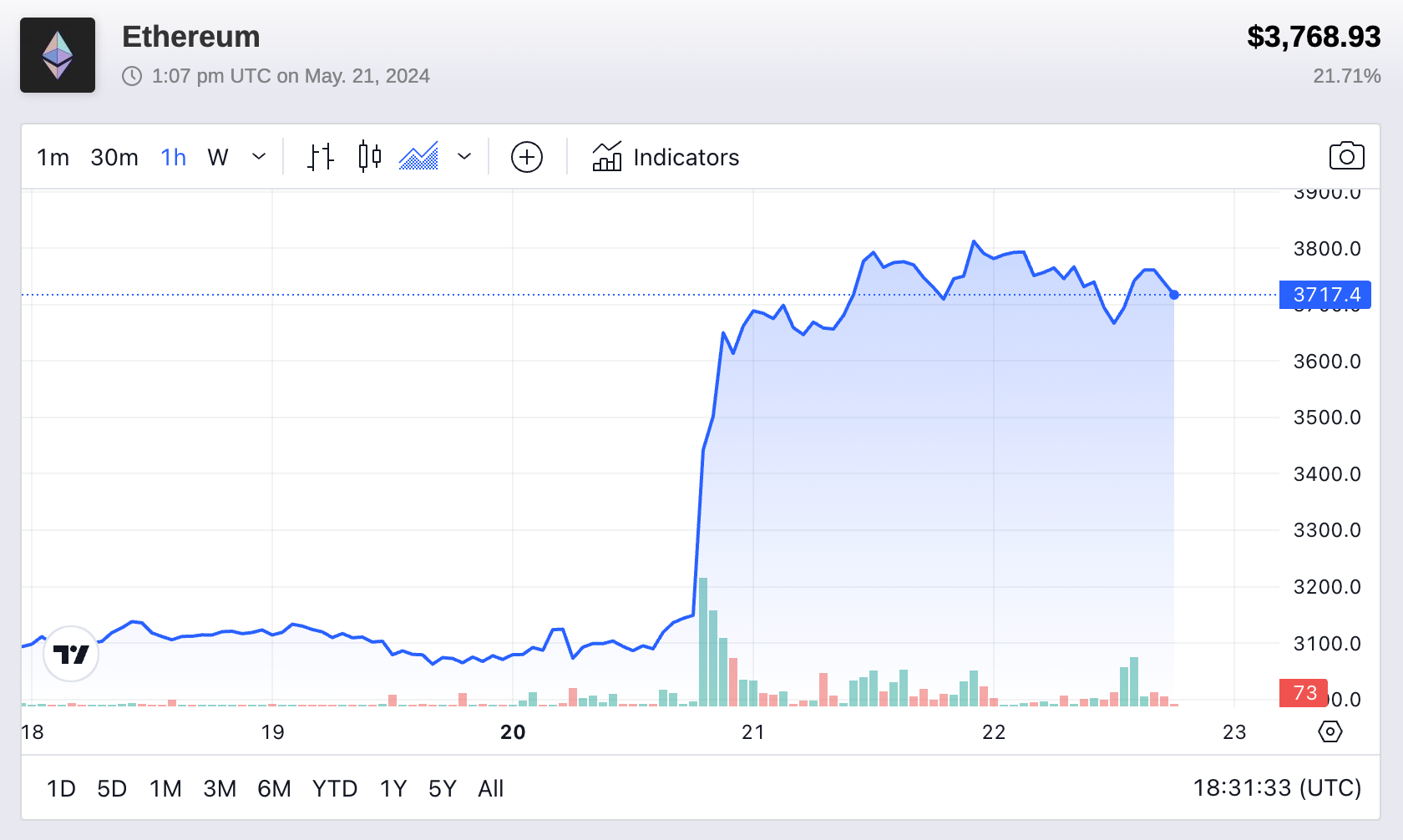Image resolution: width=1403 pixels, height=840 pixels.
Task: Click the clock icon beside timestamp
Action: click(x=132, y=76)
